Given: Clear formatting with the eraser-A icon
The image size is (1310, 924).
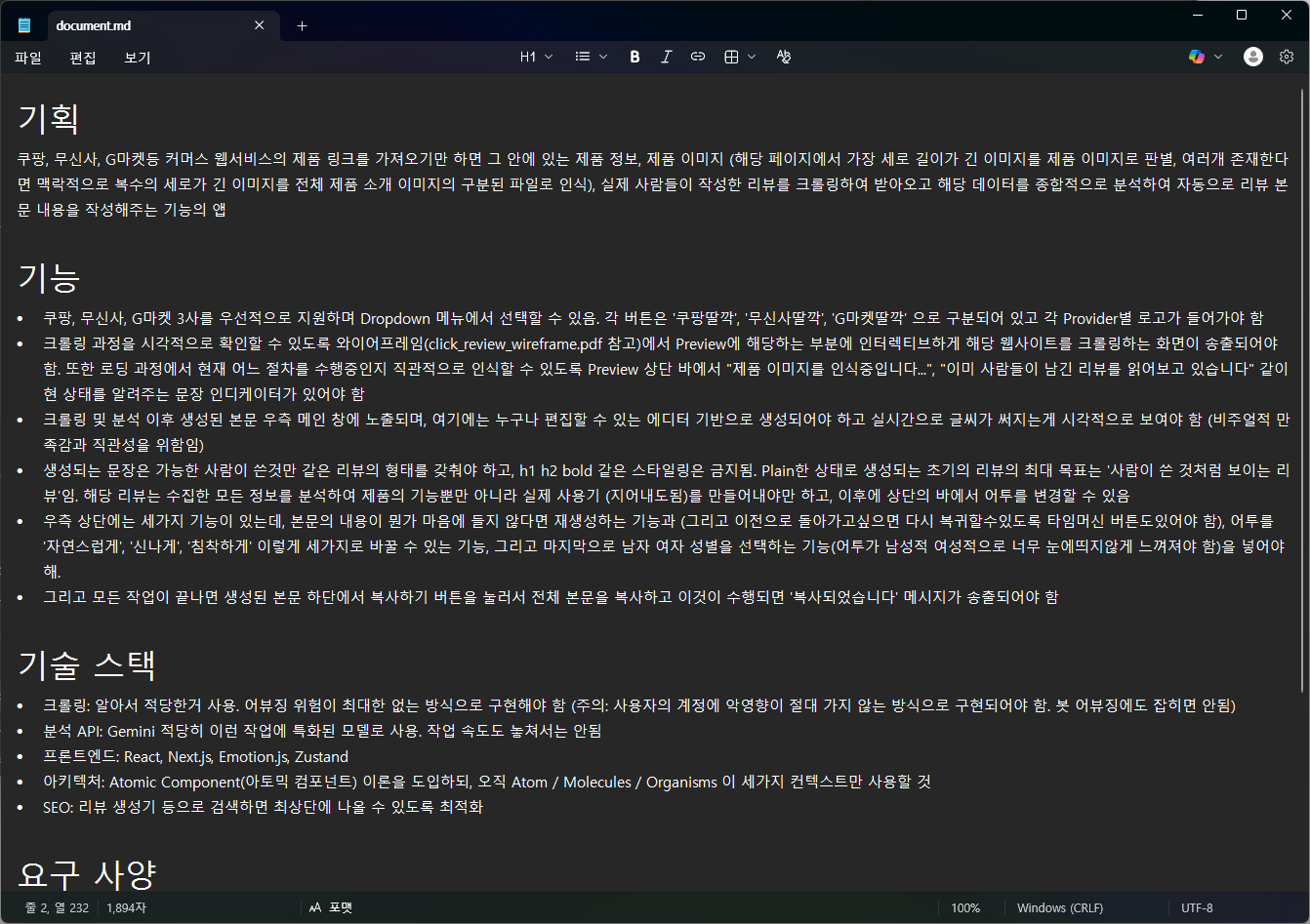Looking at the screenshot, I should point(783,57).
